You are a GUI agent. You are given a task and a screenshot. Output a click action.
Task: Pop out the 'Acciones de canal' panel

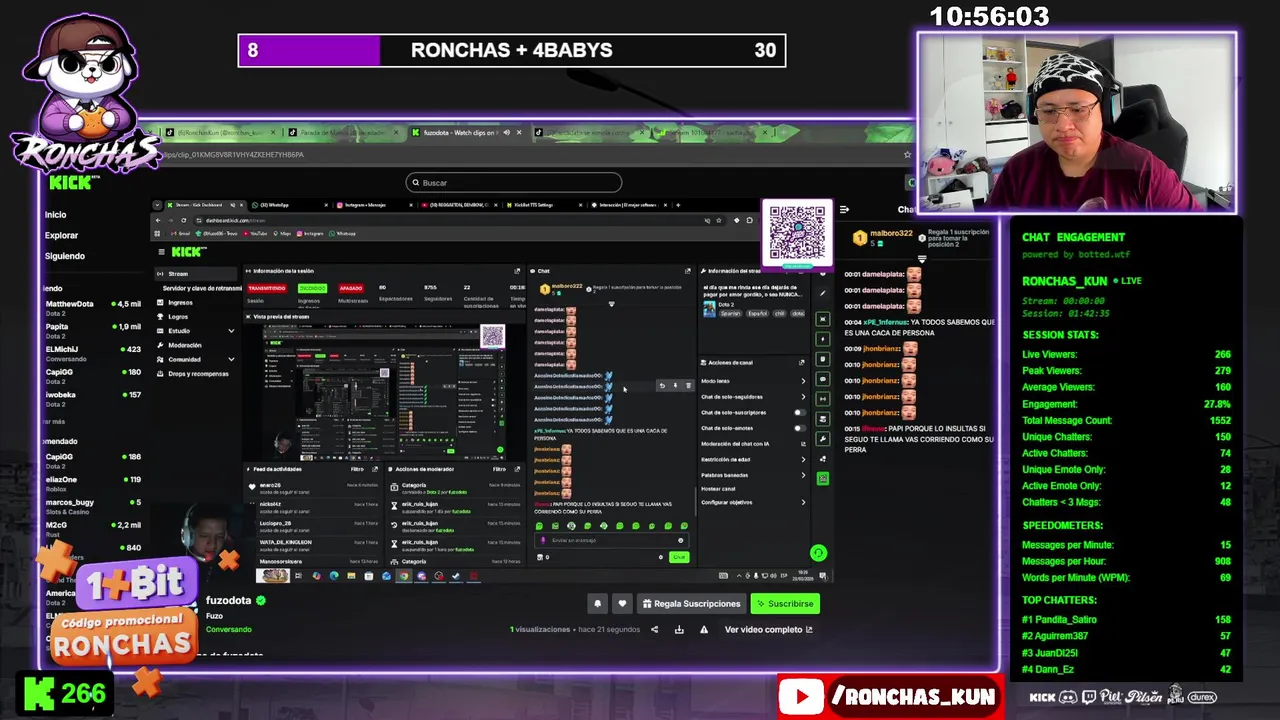[802, 362]
